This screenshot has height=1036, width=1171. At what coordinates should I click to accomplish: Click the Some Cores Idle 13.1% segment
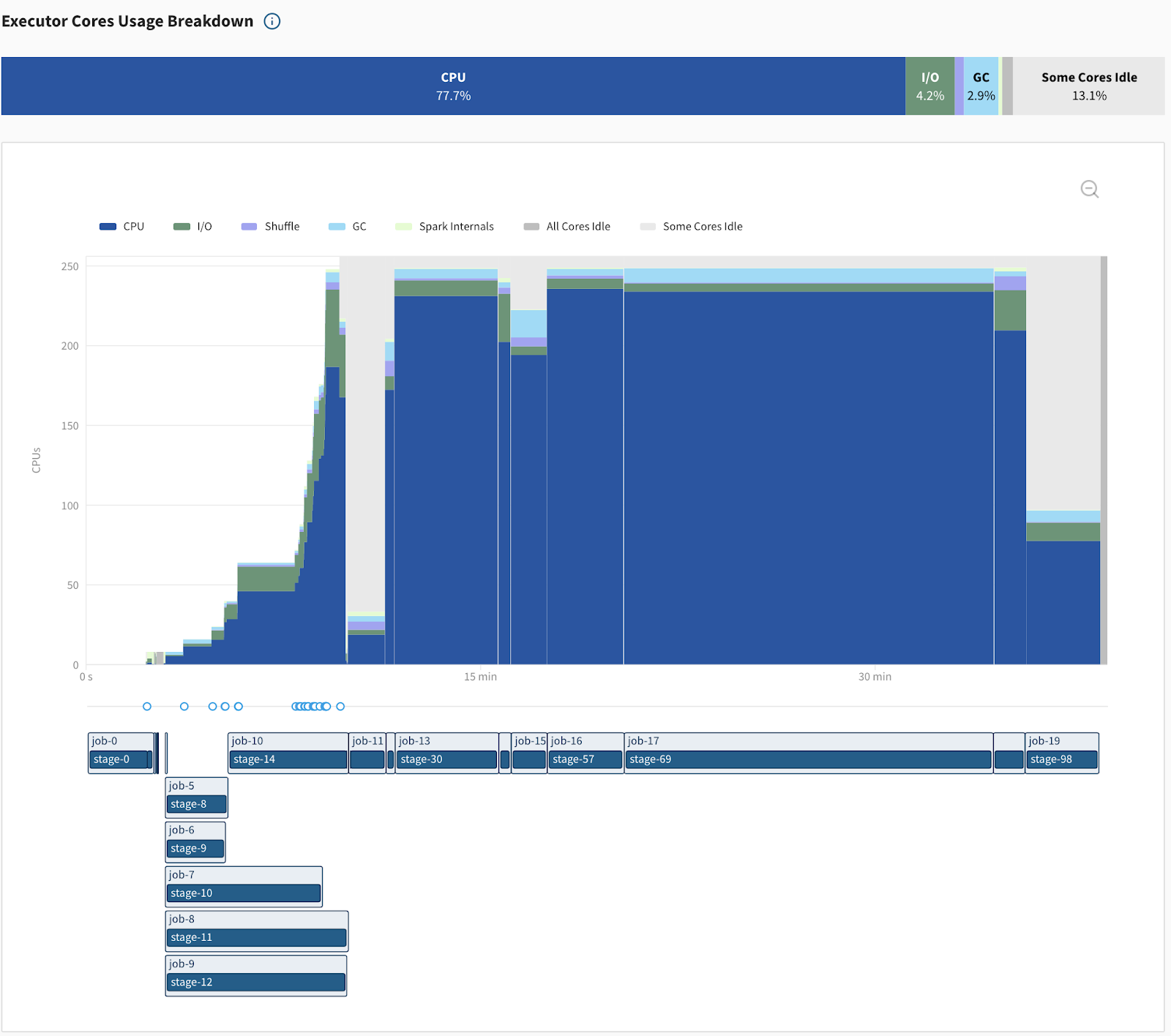[1088, 86]
